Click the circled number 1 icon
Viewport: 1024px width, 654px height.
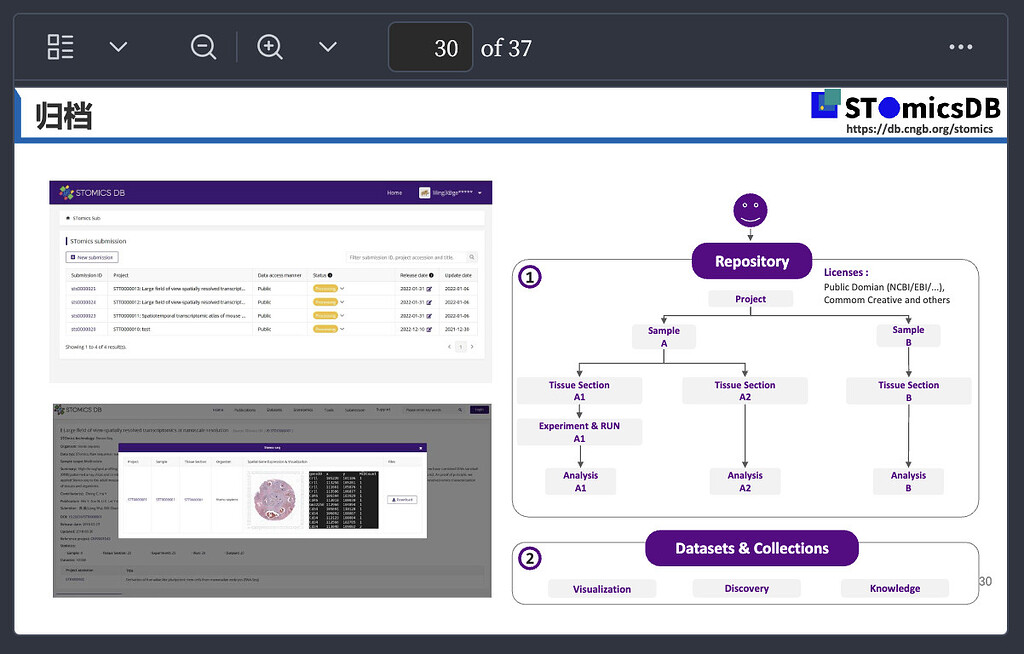pos(531,277)
